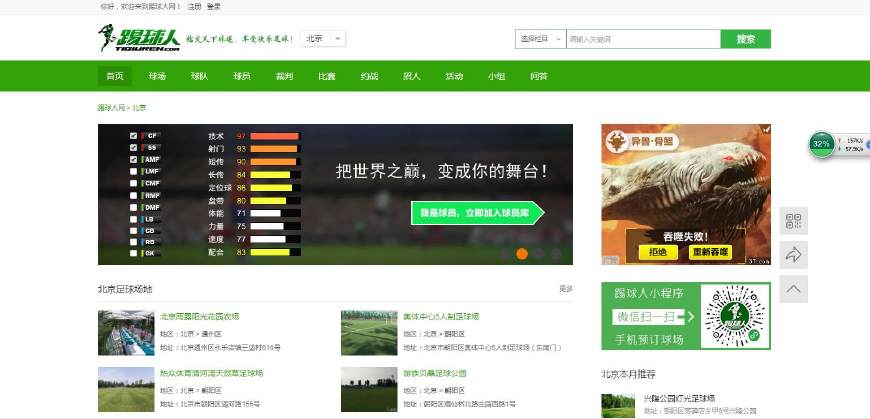This screenshot has height=419, width=870.
Task: Toggle the AMF position checkbox
Action: 133,159
